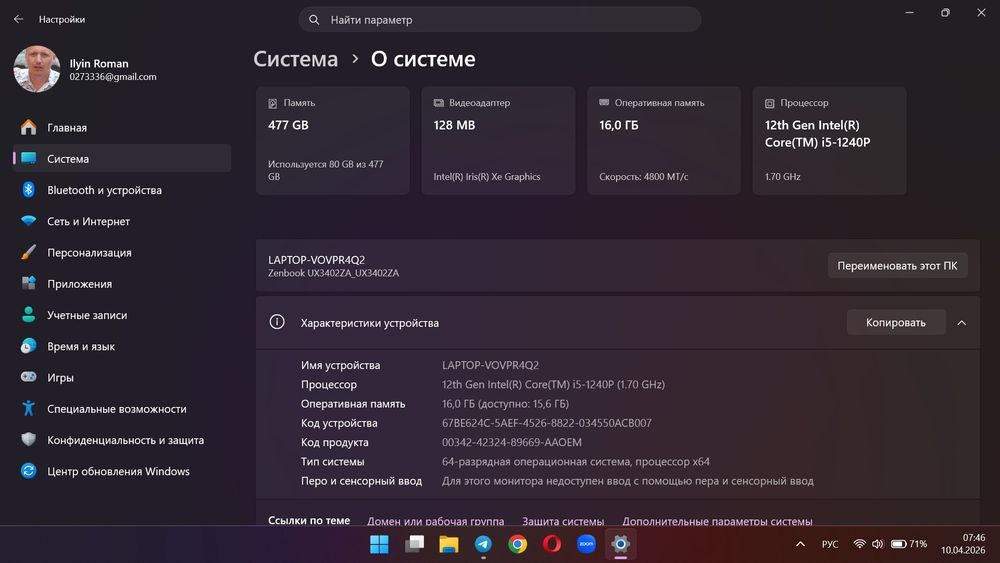The width and height of the screenshot is (1000, 563).
Task: Click Копировать device specs button
Action: point(895,323)
